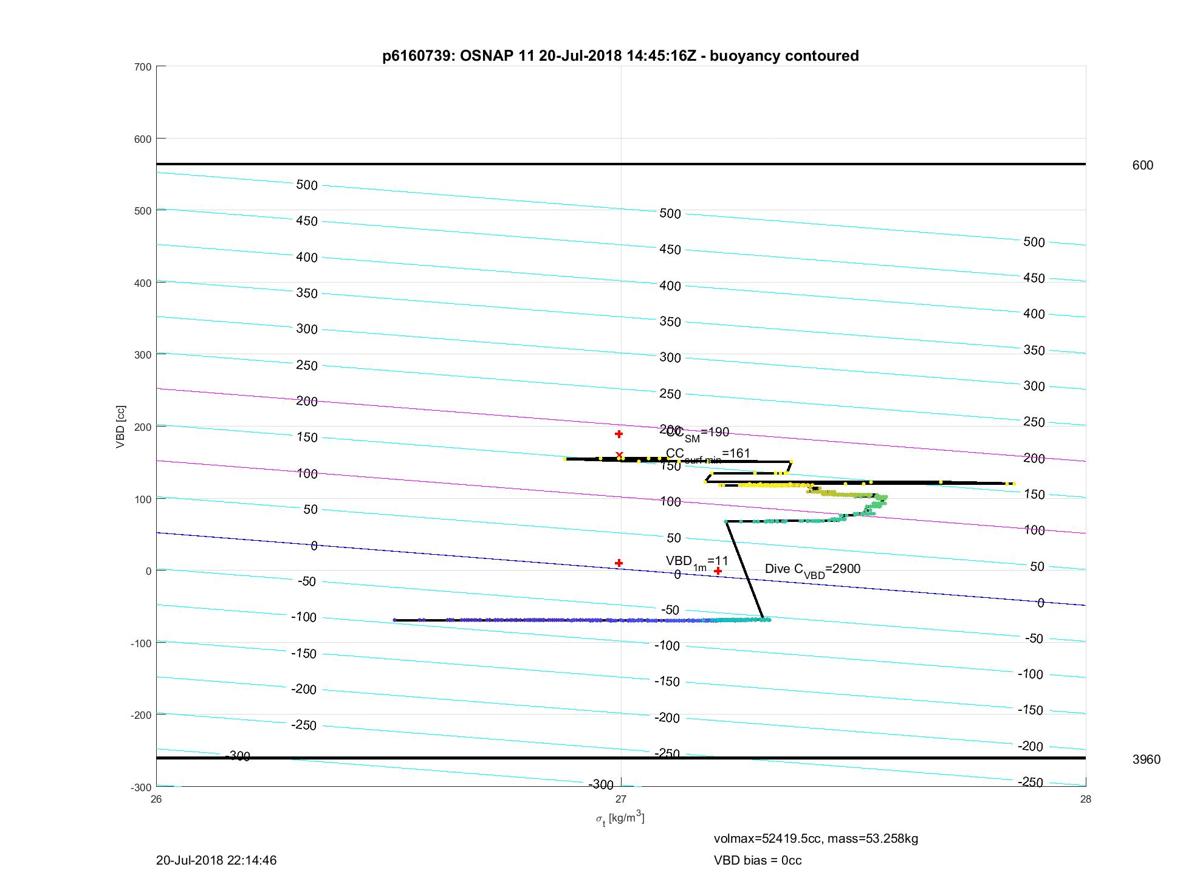Click the '600' label outside the right plot edge
The image size is (1200, 885).
pyautogui.click(x=1142, y=165)
